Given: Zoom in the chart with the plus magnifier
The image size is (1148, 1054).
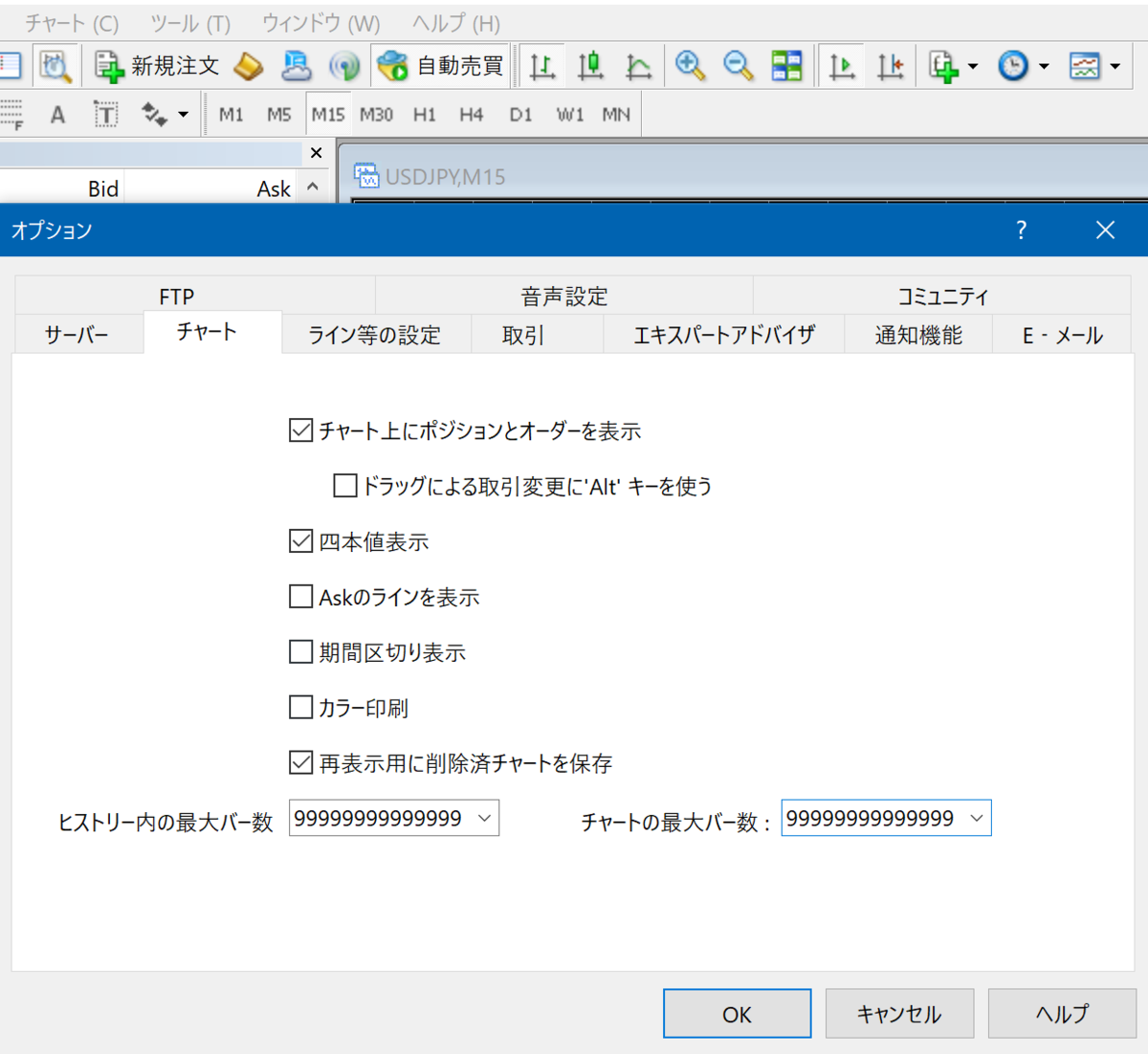Looking at the screenshot, I should point(690,66).
